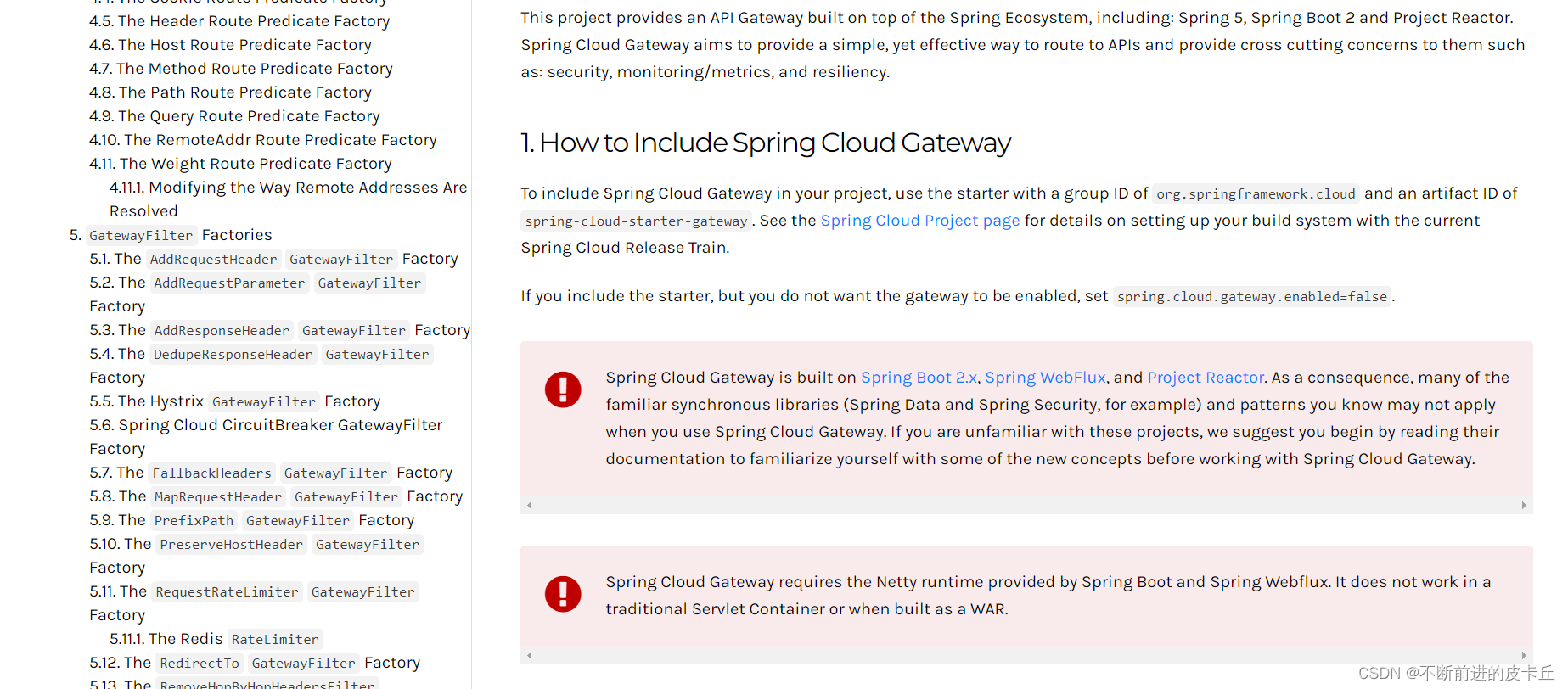Open section 4.8 The Path Route Predicate Factory
1568x689 pixels.
pyautogui.click(x=230, y=92)
